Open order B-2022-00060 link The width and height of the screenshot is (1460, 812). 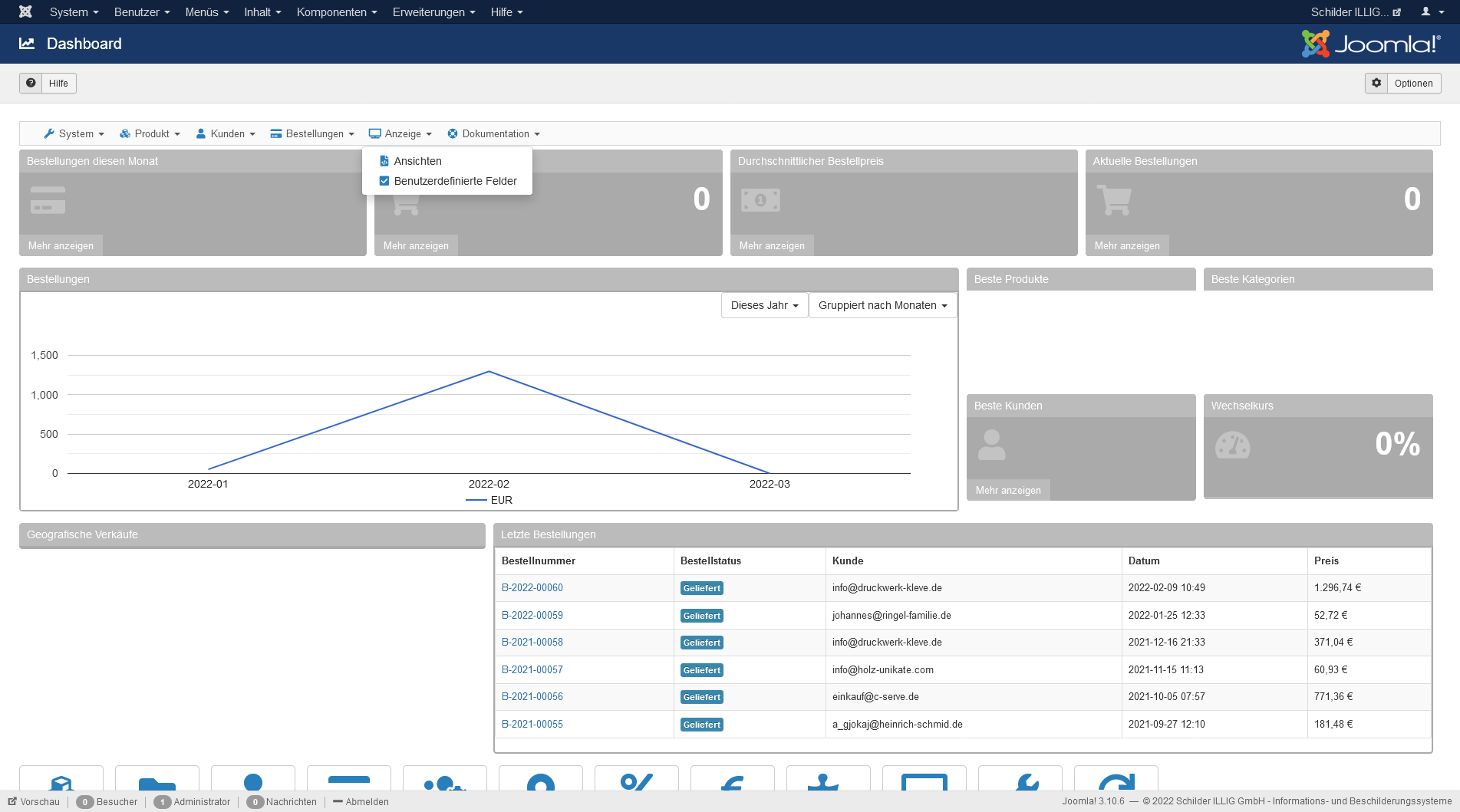coord(532,587)
